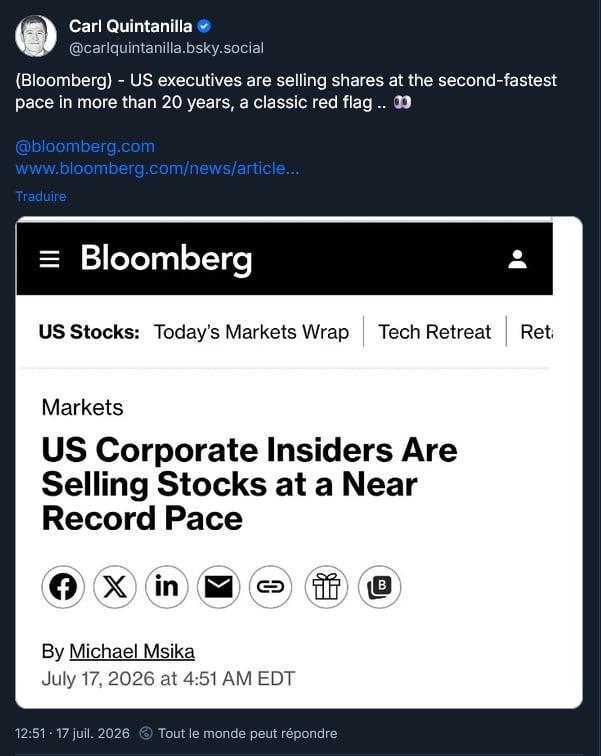The width and height of the screenshot is (601, 756).
Task: Gift this article with gift icon
Action: pos(326,587)
